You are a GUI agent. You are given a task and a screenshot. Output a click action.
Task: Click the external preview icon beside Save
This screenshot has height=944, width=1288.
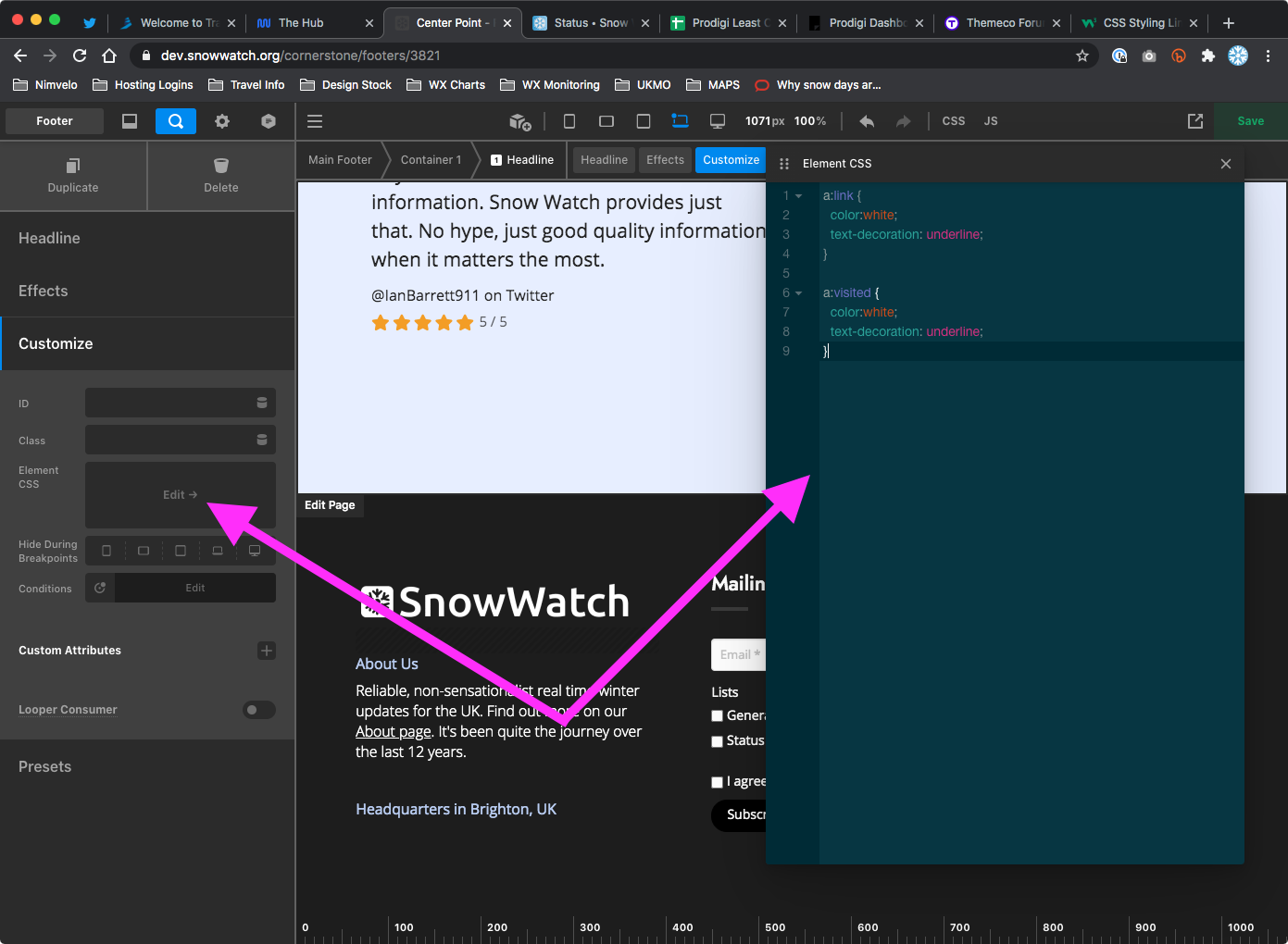(x=1195, y=121)
